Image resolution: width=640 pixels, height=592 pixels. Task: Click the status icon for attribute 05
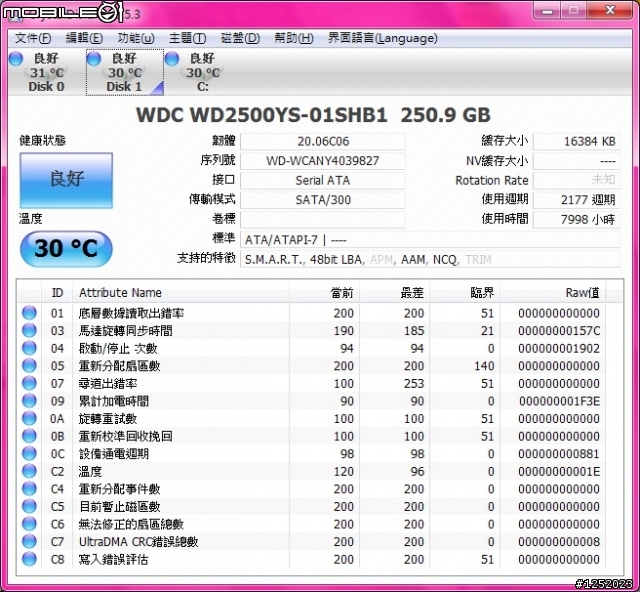pos(29,365)
